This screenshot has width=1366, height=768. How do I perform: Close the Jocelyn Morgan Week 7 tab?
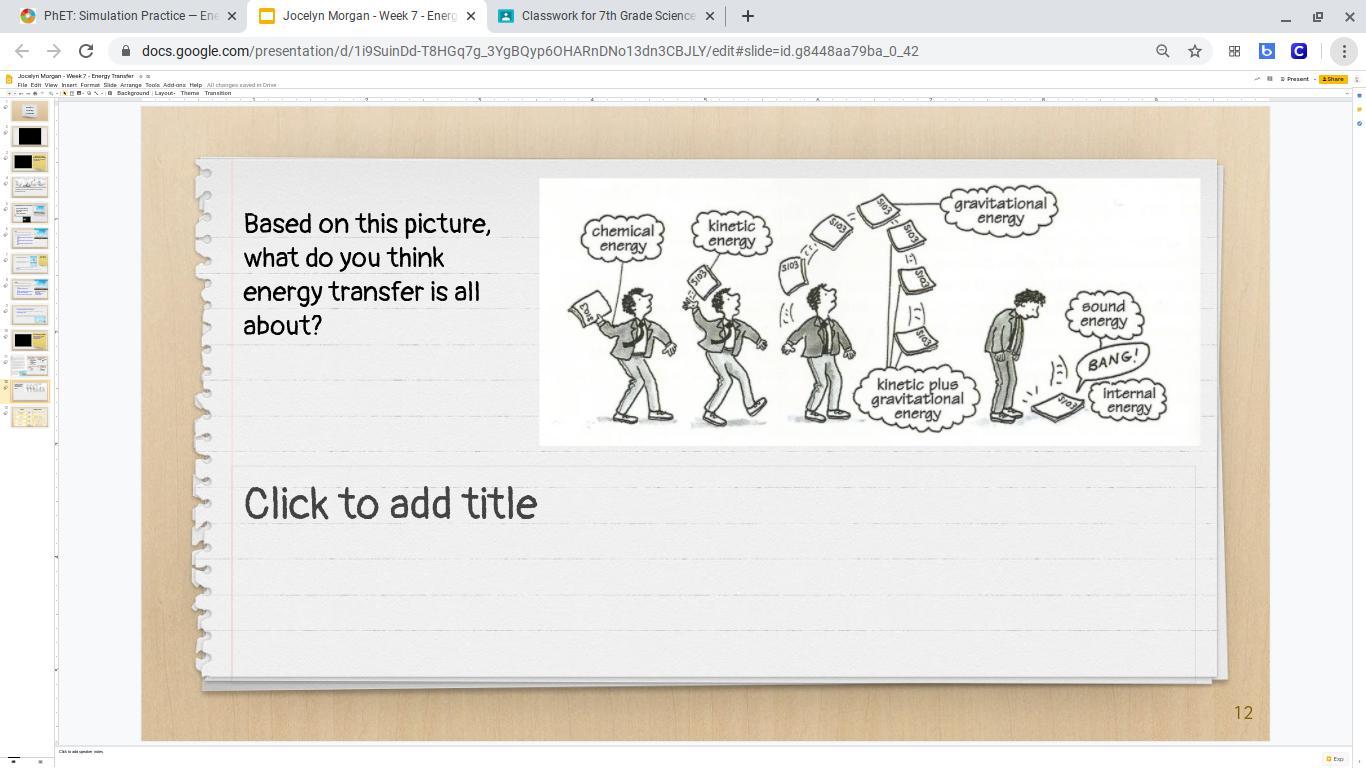[x=470, y=16]
